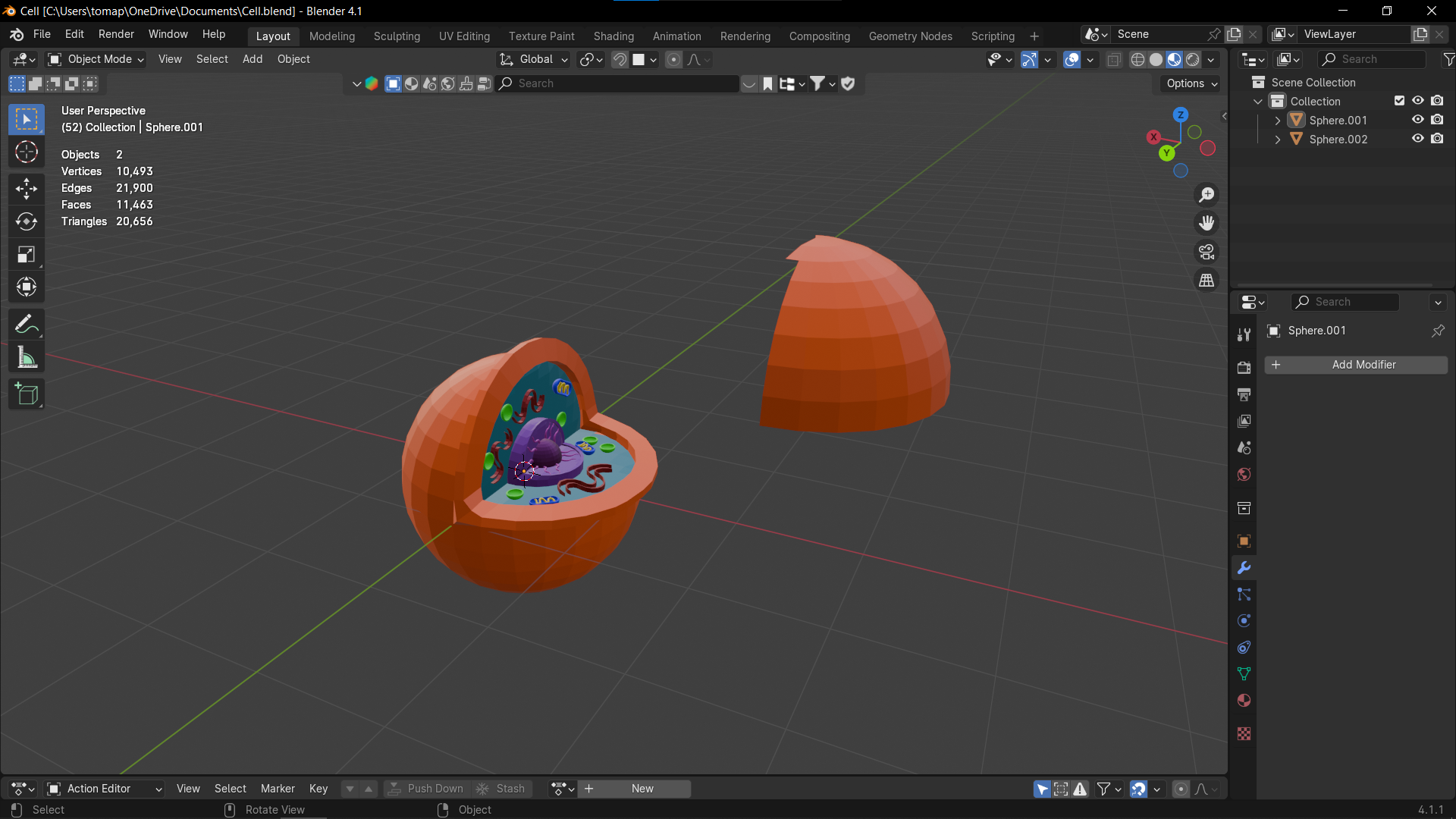
Task: Switch to the Sculpting workspace tab
Action: [397, 36]
